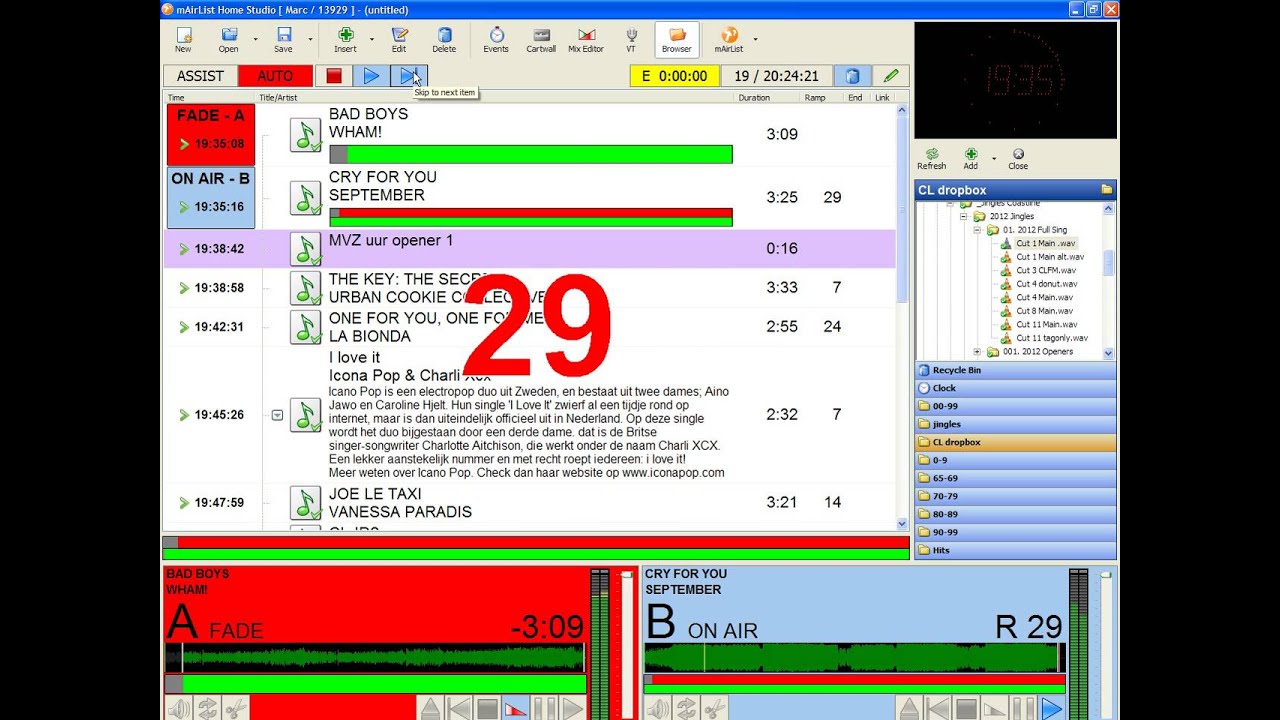Toggle the Browser panel button
Screen dimensions: 1280x720
click(677, 40)
